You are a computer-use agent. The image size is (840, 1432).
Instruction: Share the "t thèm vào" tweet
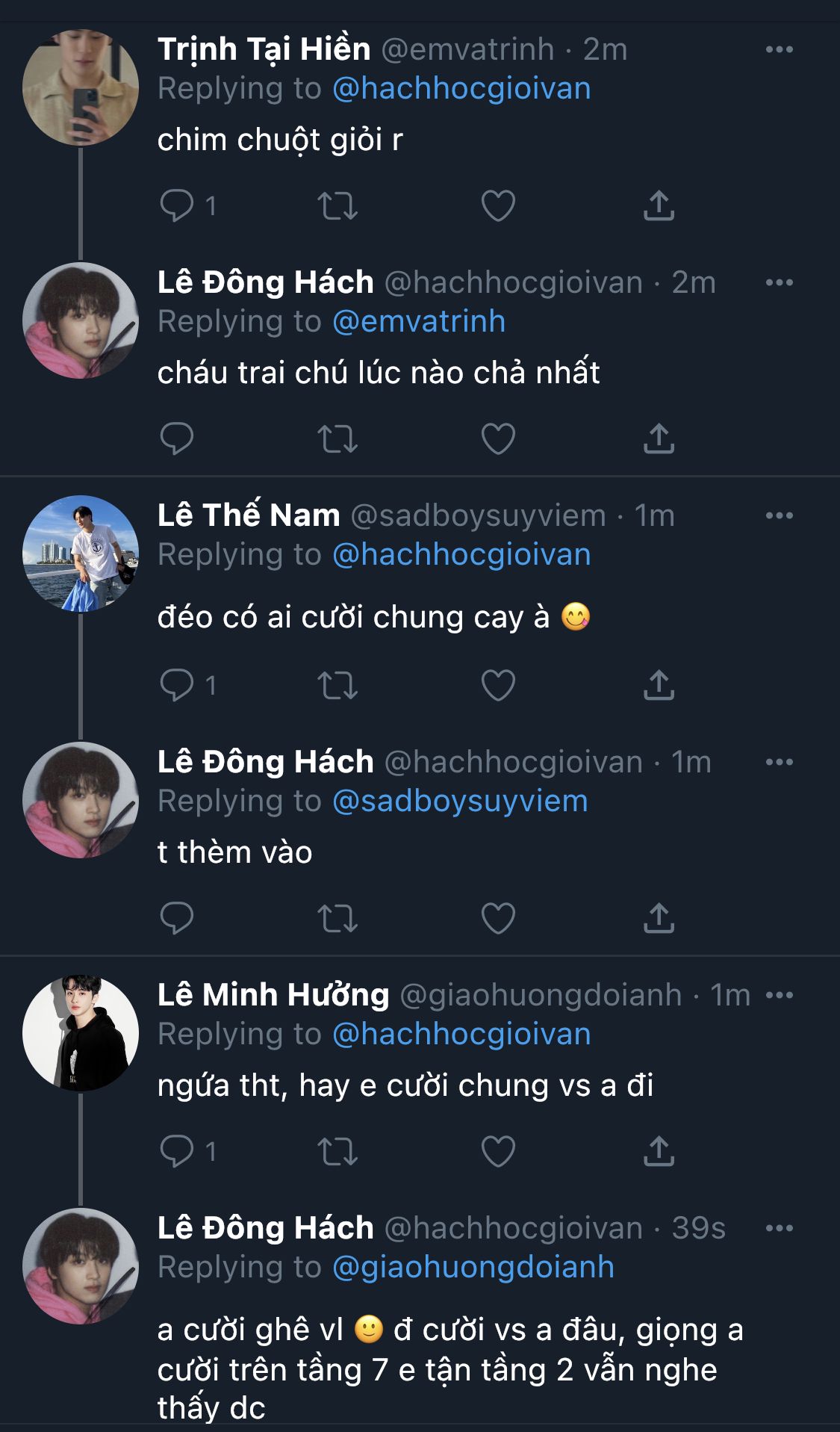pyautogui.click(x=659, y=918)
